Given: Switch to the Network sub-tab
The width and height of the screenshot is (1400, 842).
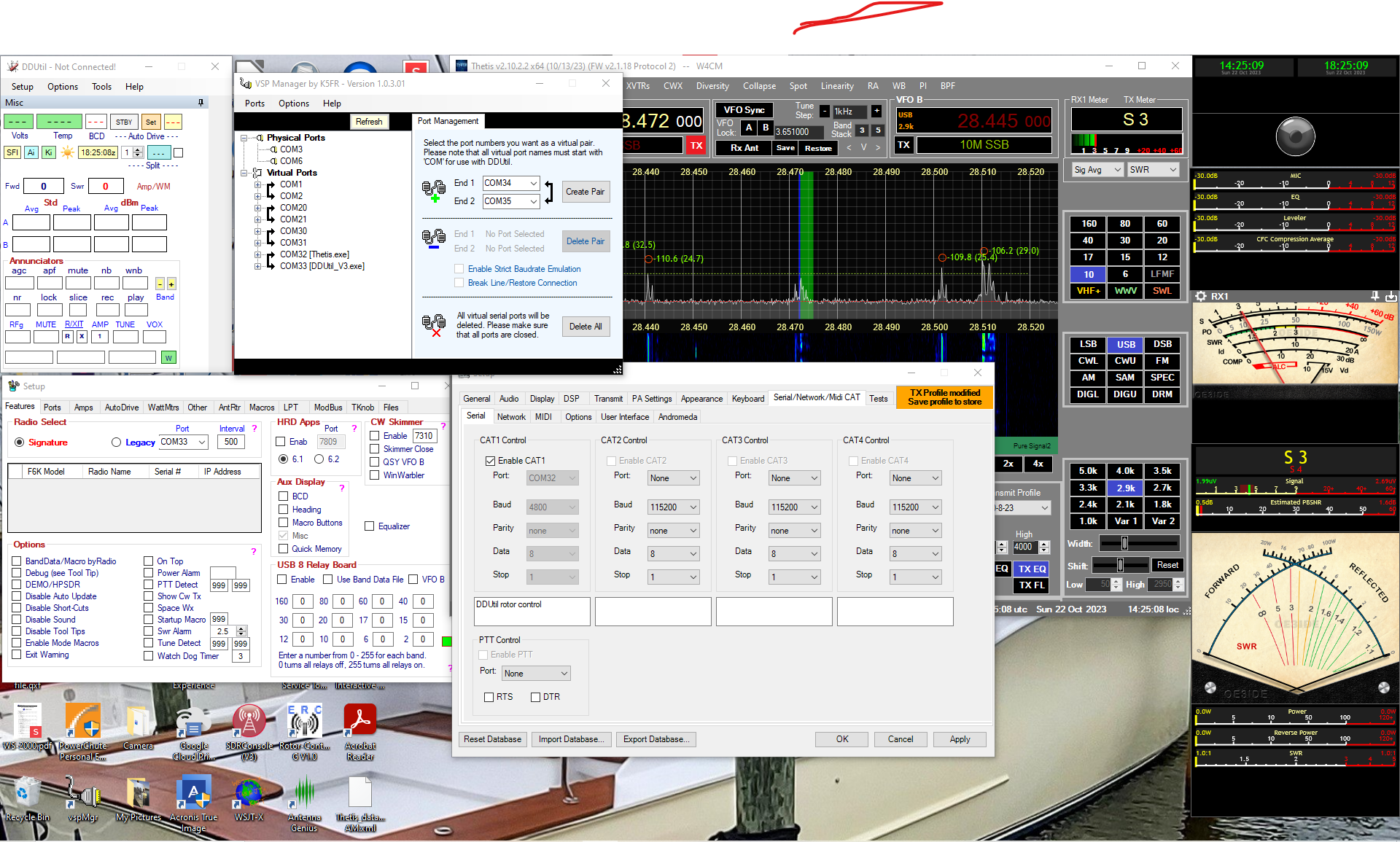Looking at the screenshot, I should coord(511,417).
